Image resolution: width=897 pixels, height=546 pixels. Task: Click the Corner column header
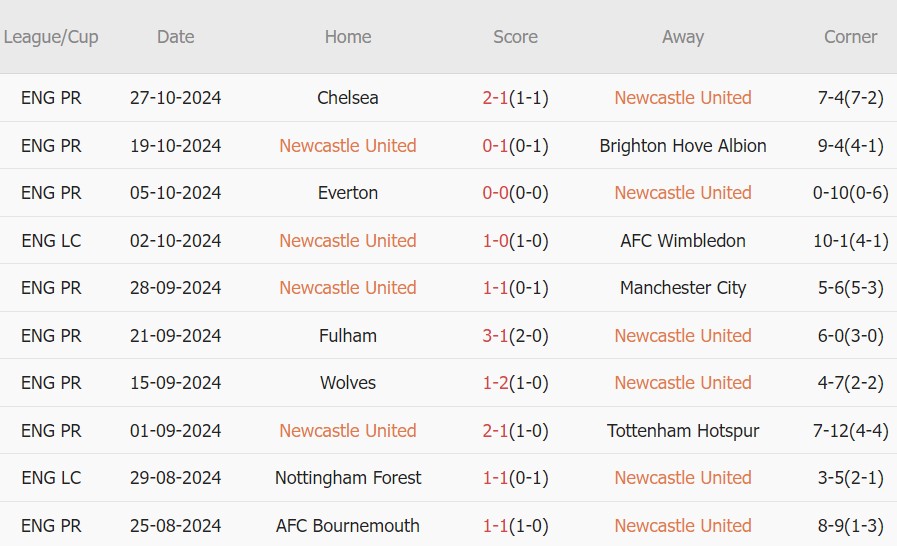[850, 37]
